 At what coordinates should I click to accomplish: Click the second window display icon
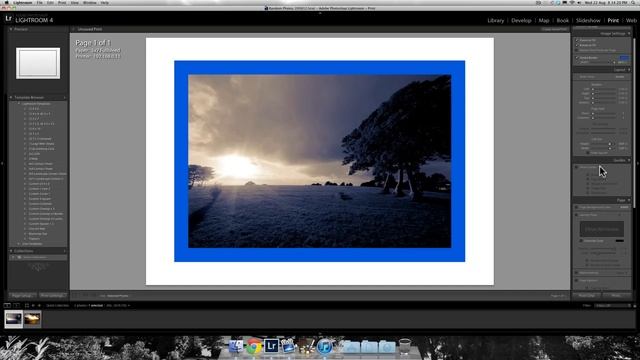16,305
